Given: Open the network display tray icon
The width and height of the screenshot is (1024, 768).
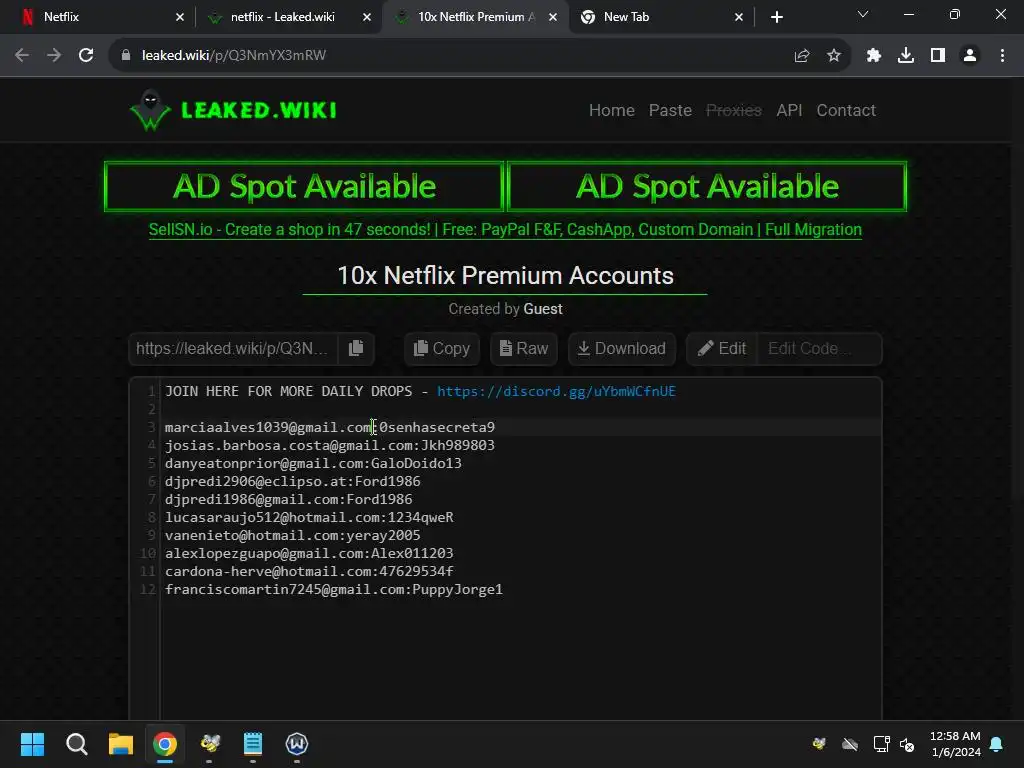Looking at the screenshot, I should tap(881, 744).
